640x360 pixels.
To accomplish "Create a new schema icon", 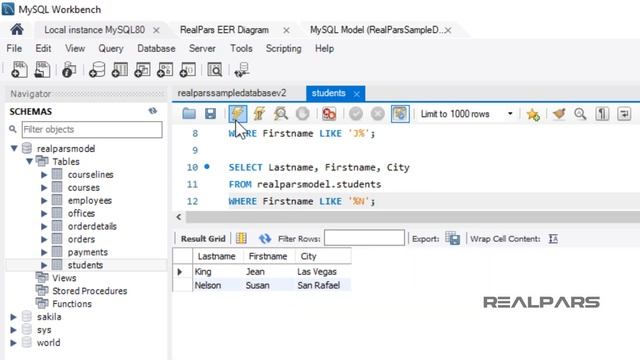I will click(x=97, y=70).
